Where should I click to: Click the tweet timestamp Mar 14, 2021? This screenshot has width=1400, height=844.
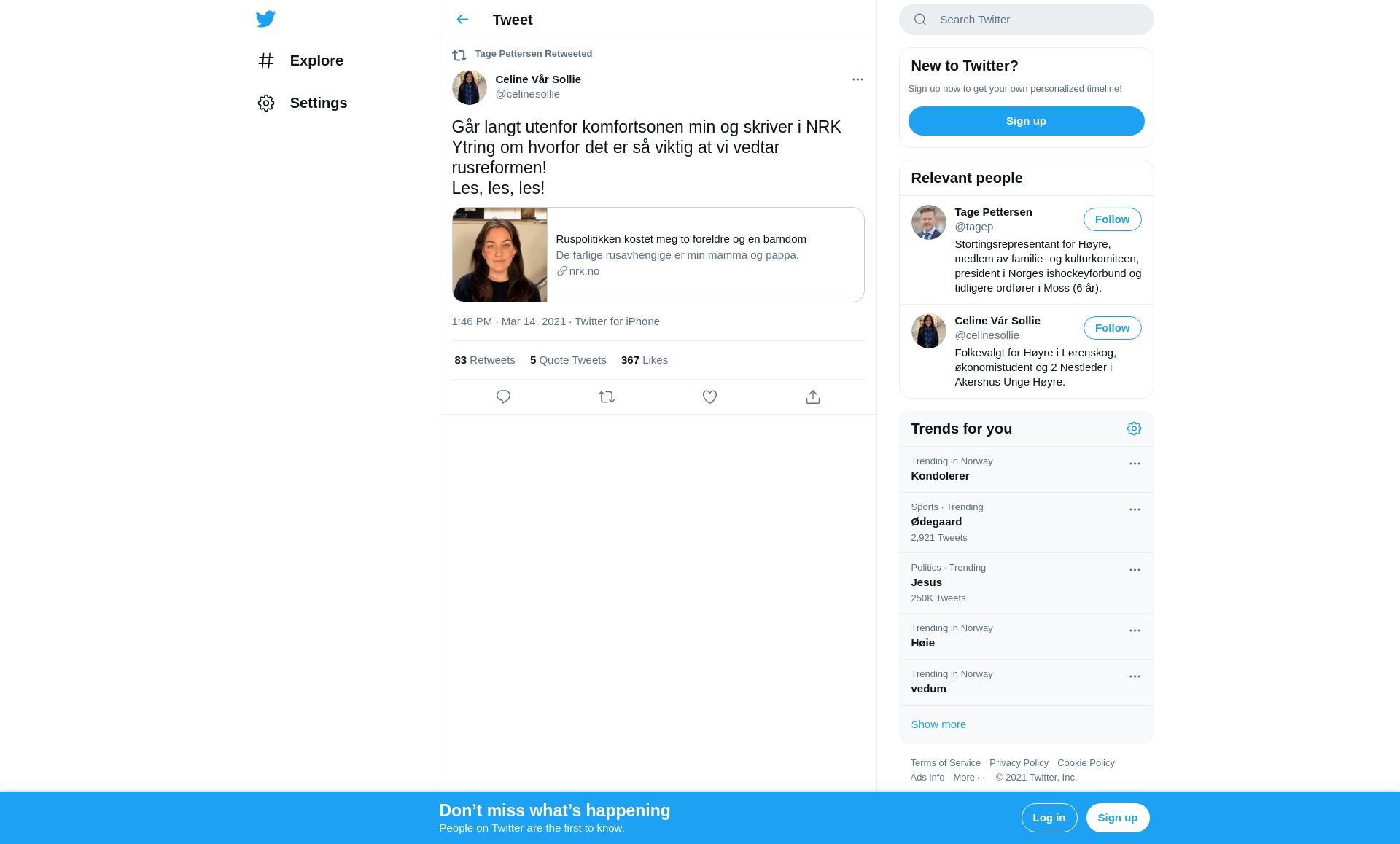click(508, 321)
